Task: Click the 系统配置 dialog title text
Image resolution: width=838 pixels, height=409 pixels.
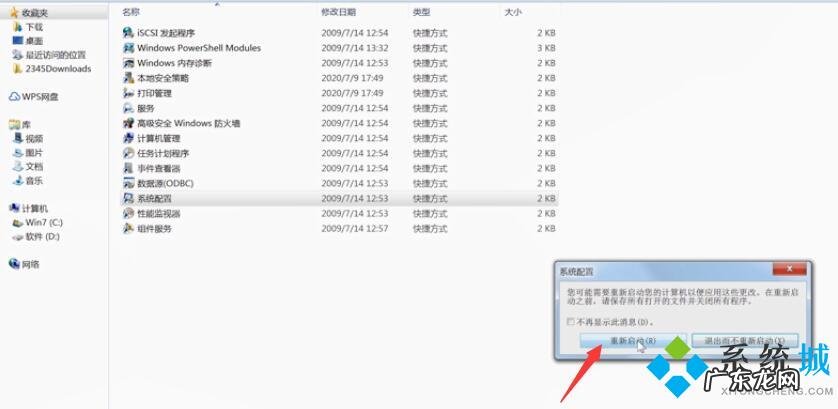Action: point(576,271)
